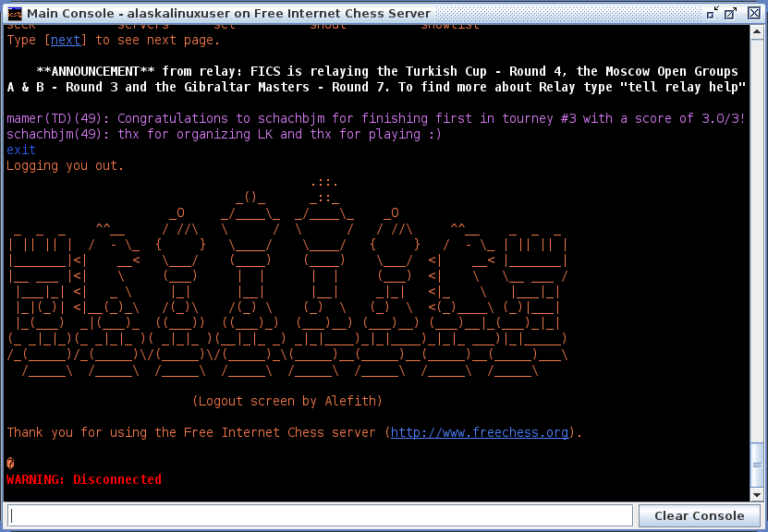768x532 pixels.
Task: Click the empty scrollbar track mid-console
Action: 757,240
